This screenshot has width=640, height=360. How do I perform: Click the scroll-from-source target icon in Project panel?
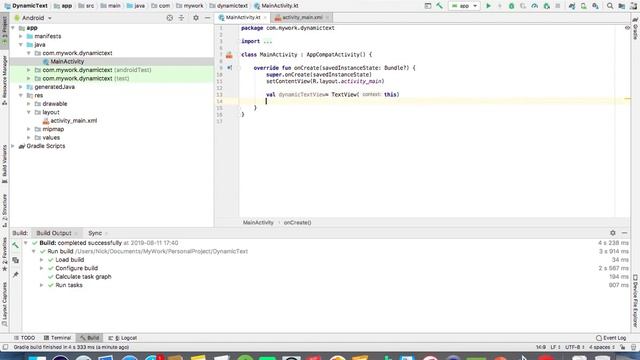coord(170,18)
